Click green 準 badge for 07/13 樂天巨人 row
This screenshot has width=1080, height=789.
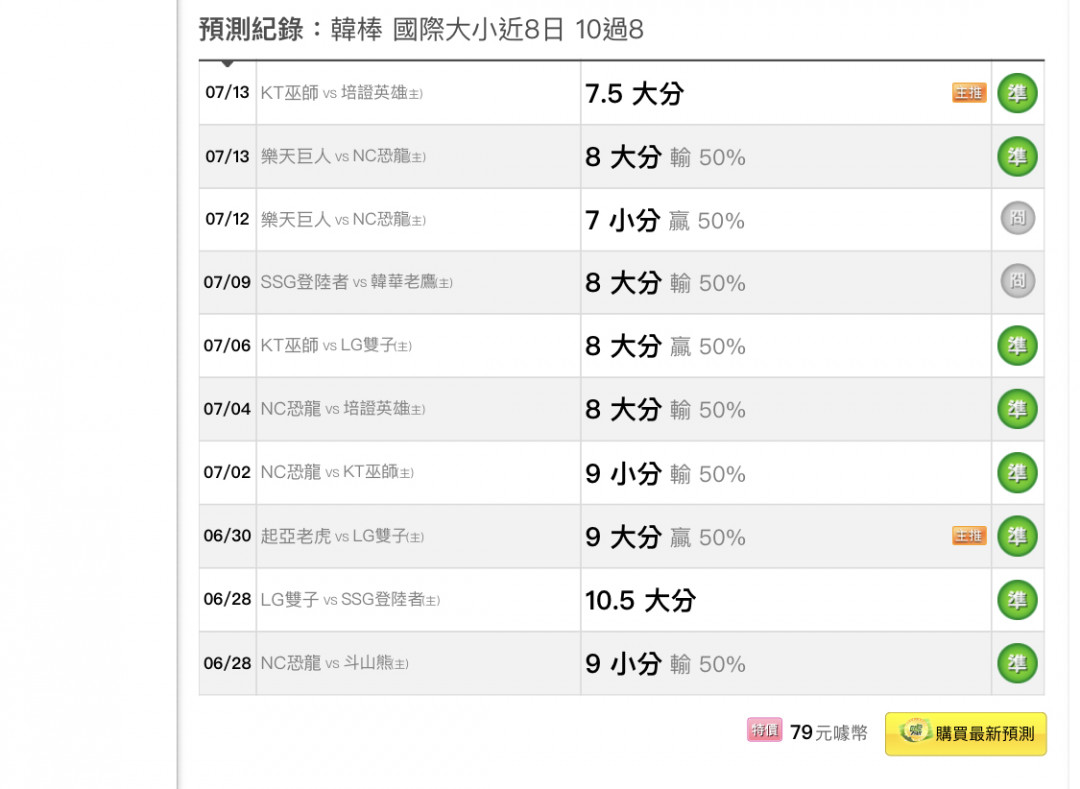(x=1017, y=156)
